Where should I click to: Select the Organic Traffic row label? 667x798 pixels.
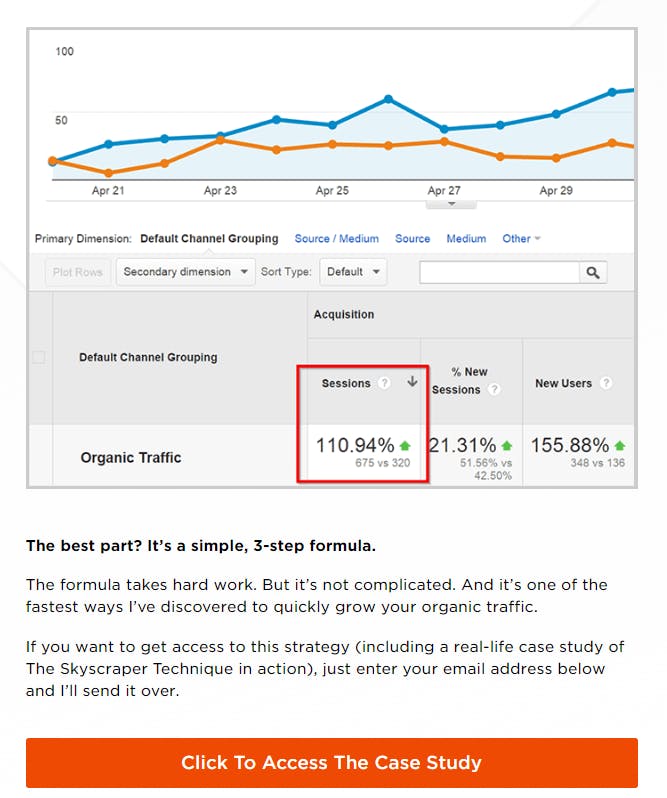(x=131, y=458)
